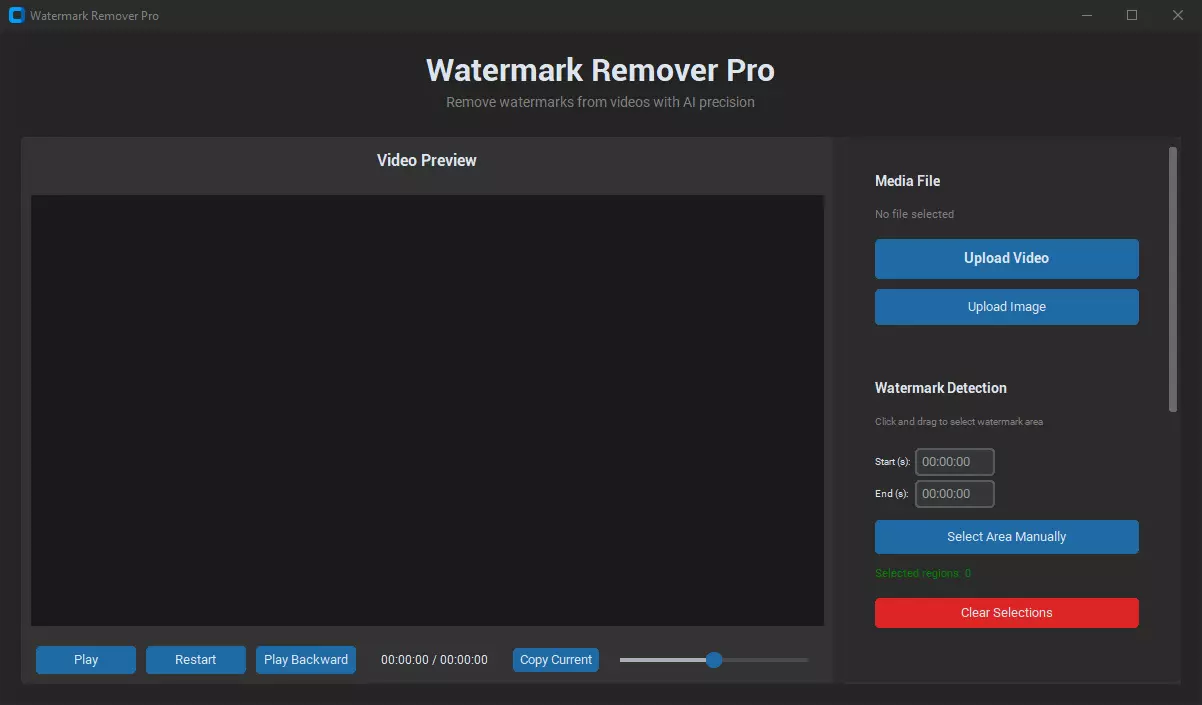
Task: Click the Start time input field
Action: 954,461
